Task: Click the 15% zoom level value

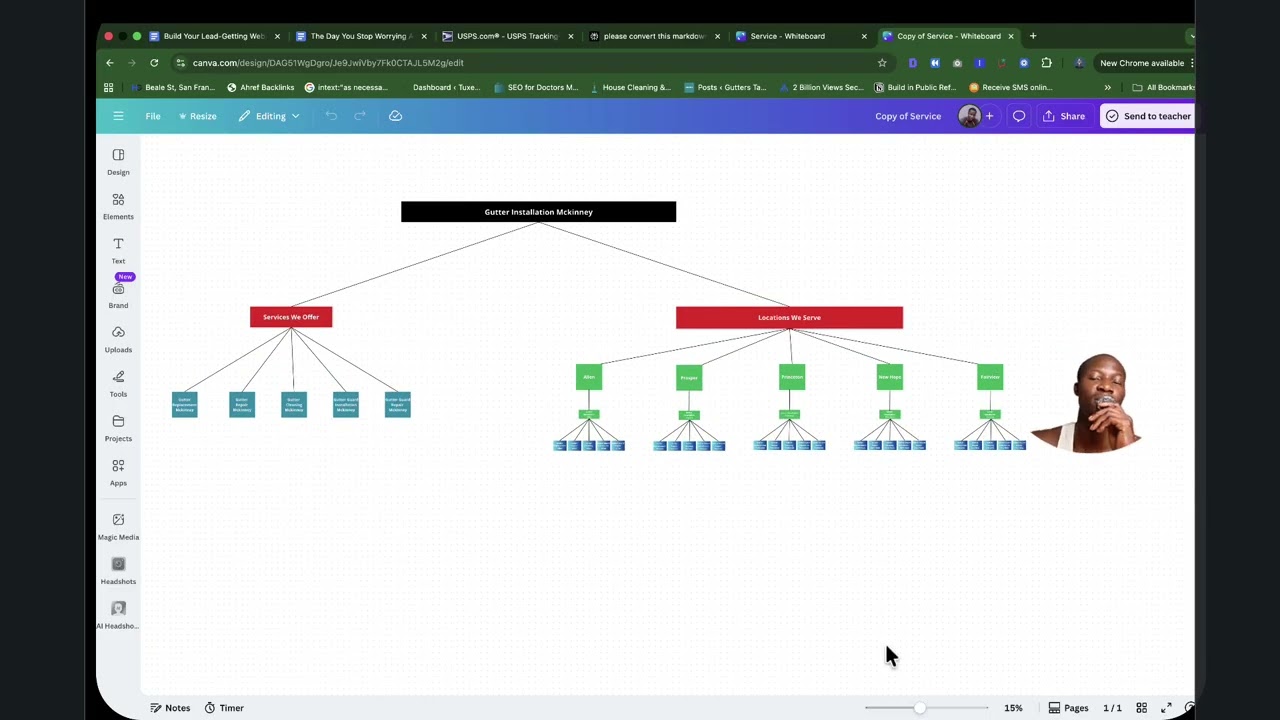Action: coord(1013,708)
